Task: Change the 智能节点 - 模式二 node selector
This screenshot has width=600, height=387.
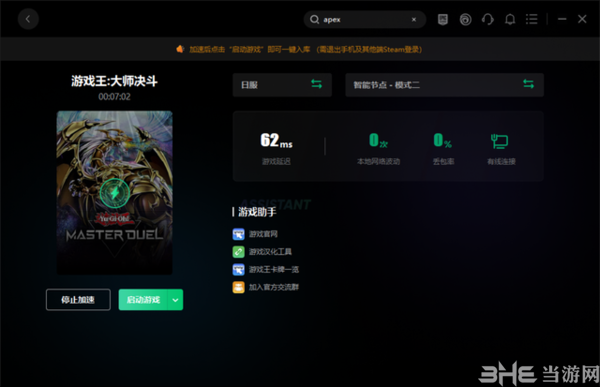Action: click(444, 85)
